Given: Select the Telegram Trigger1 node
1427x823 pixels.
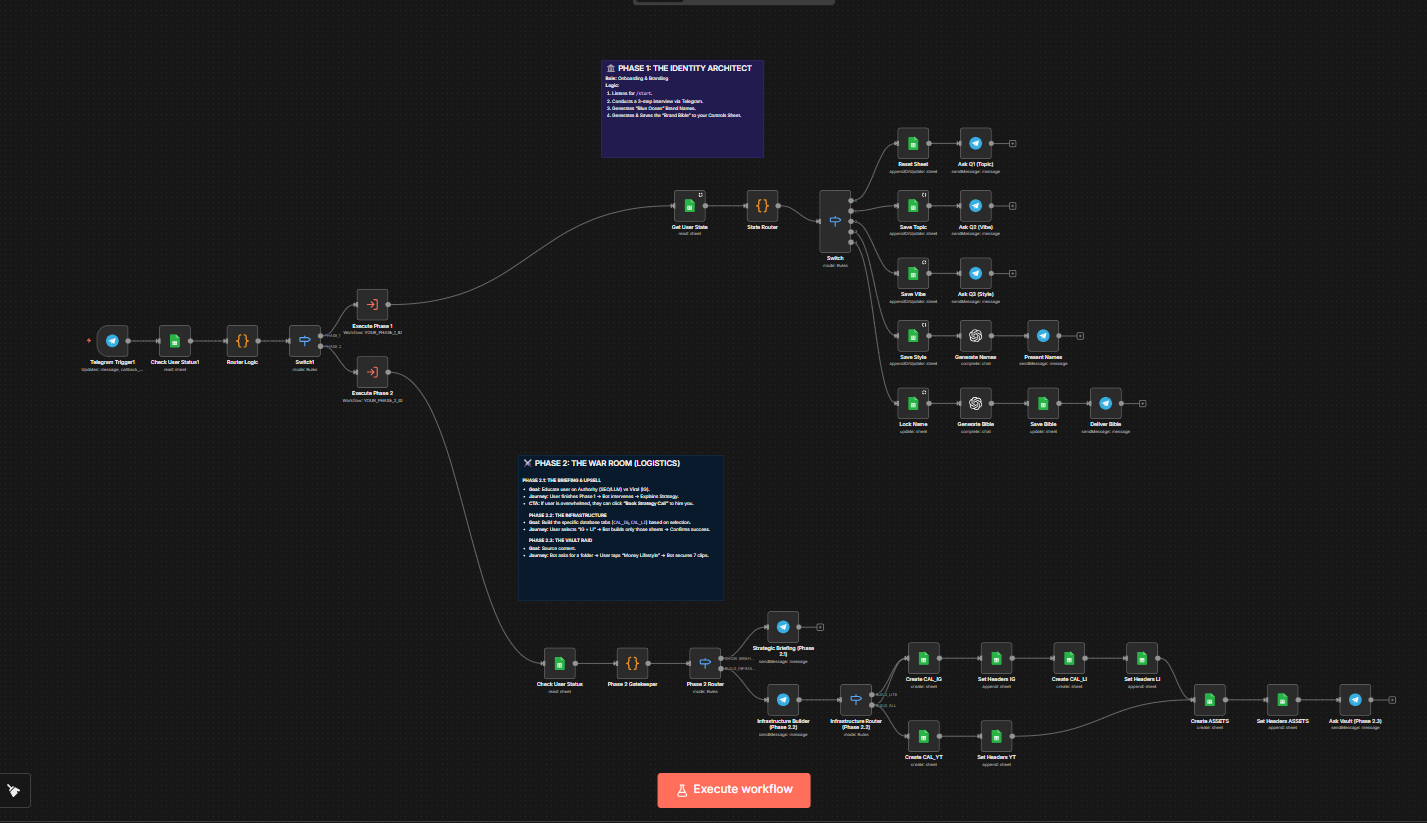Looking at the screenshot, I should tap(112, 341).
